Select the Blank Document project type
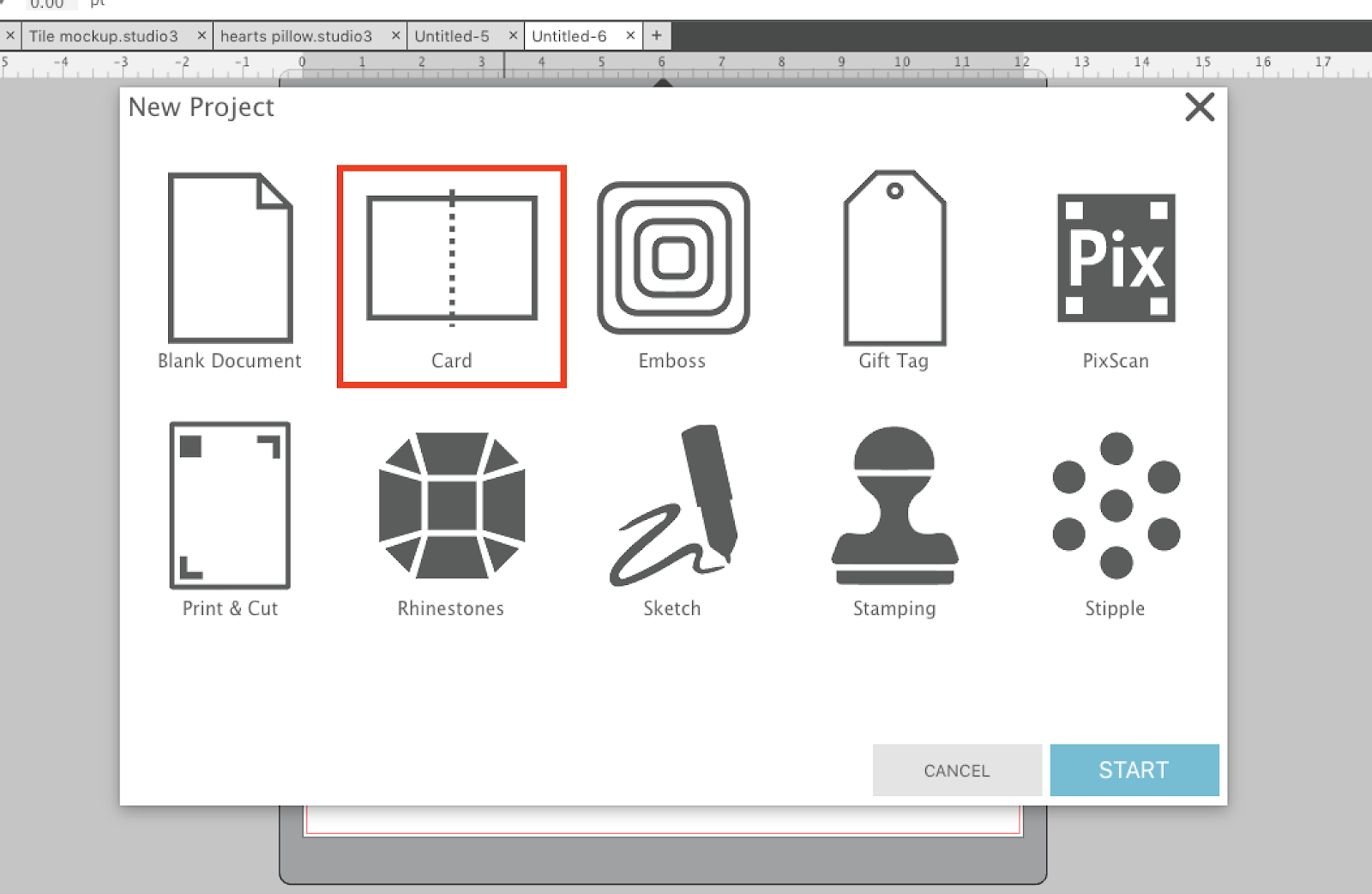The image size is (1372, 894). click(x=229, y=257)
